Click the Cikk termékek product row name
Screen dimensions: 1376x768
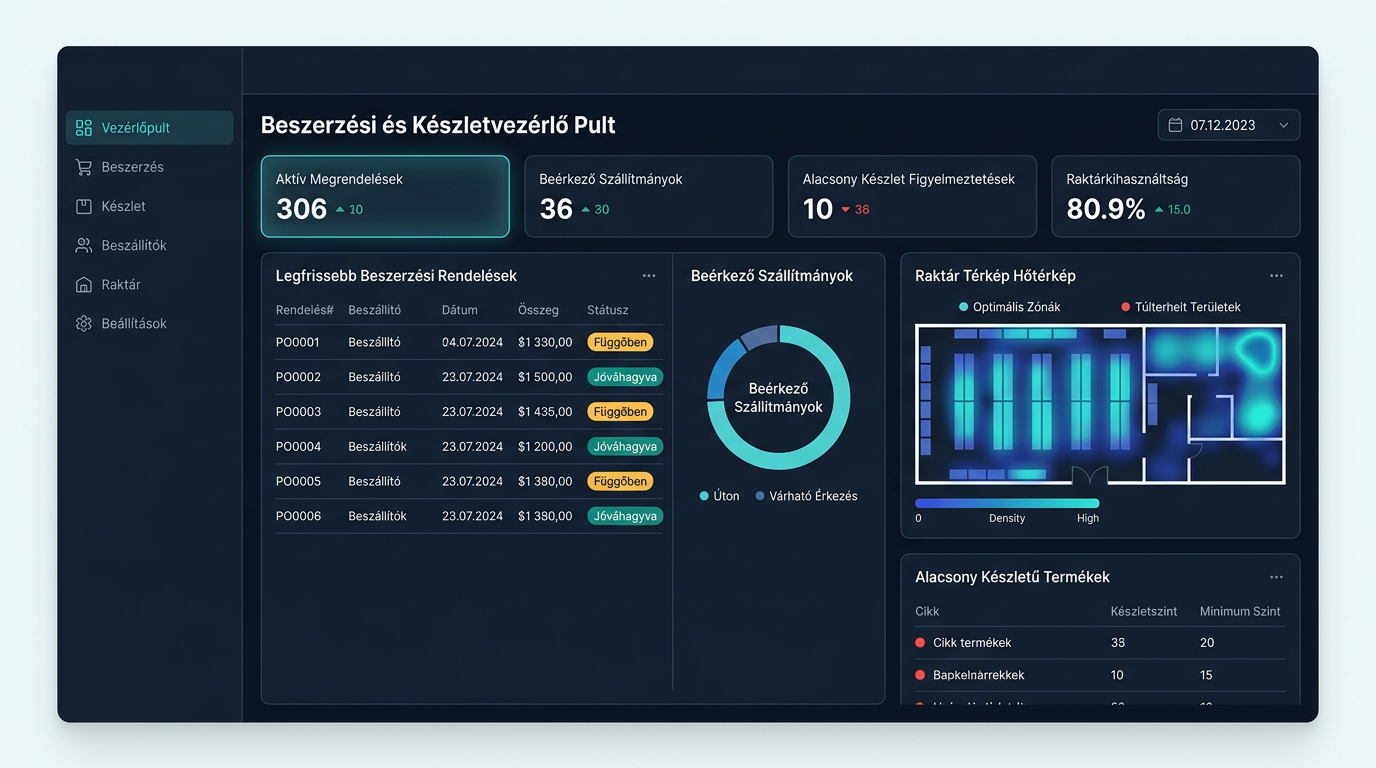[972, 642]
